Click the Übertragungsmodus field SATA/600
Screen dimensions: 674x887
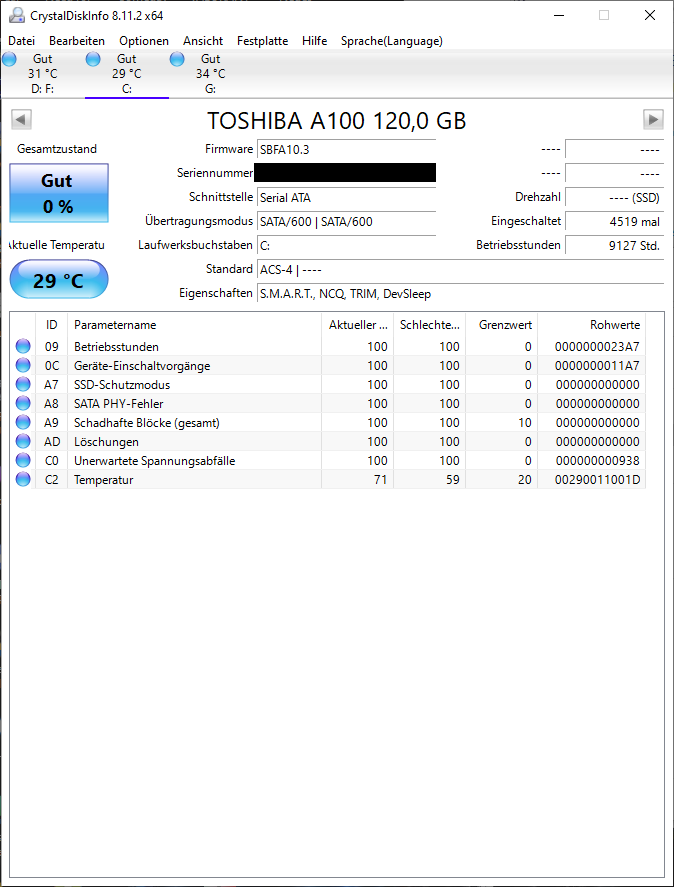pos(346,222)
